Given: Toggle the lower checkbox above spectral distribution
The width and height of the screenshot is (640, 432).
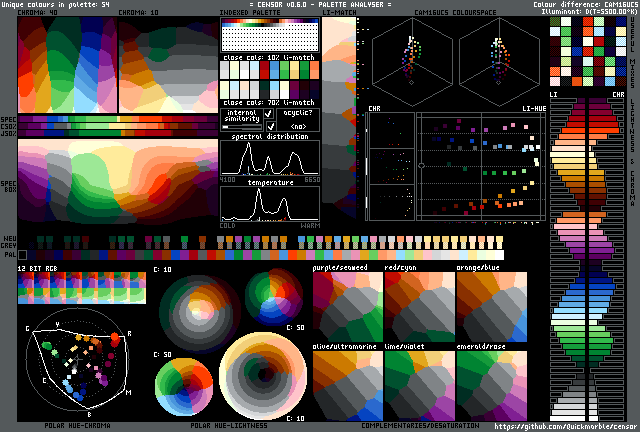Looking at the screenshot, I should coord(268,127).
